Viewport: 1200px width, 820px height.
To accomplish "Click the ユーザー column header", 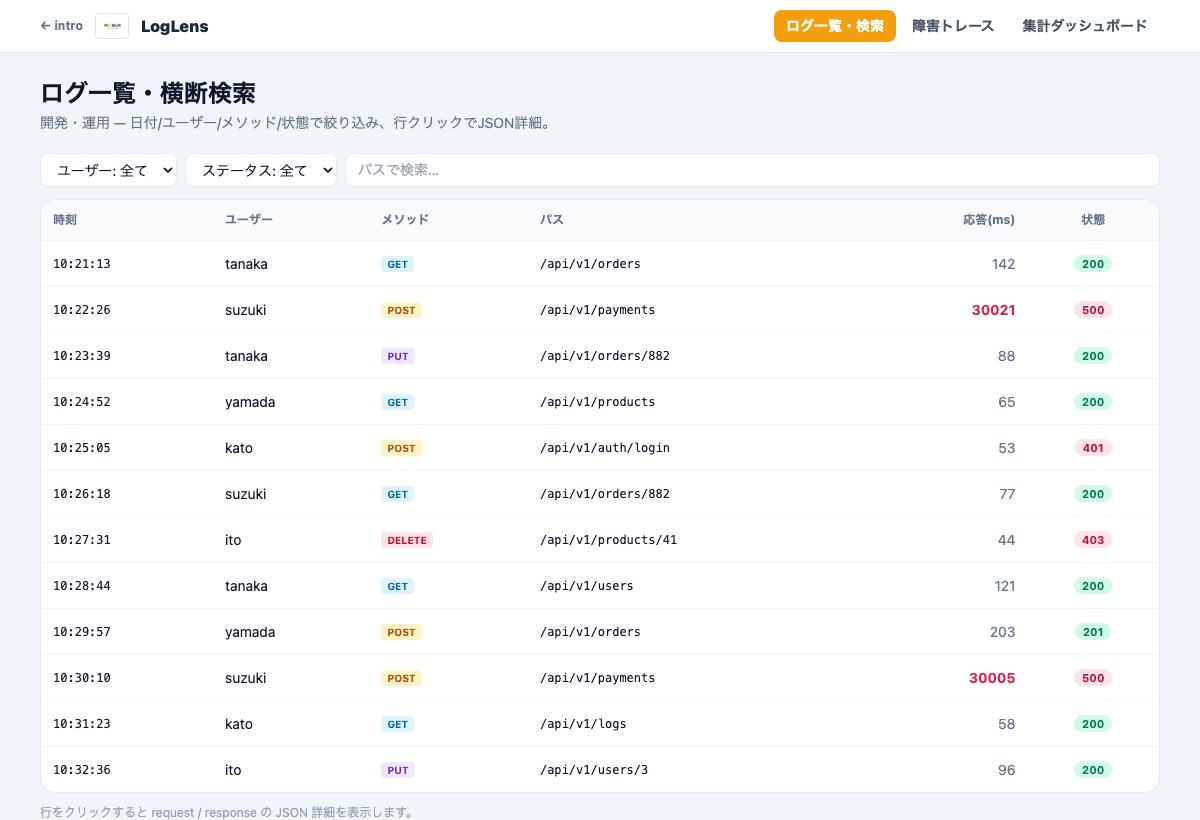I will pyautogui.click(x=249, y=220).
